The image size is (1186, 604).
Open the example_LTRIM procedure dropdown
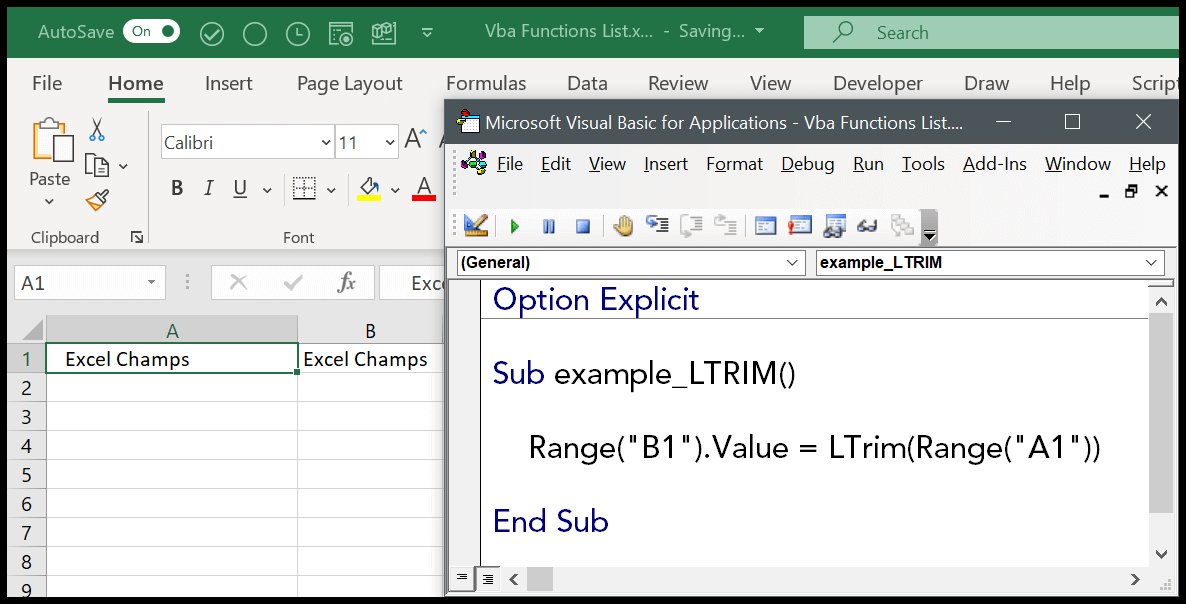click(988, 262)
